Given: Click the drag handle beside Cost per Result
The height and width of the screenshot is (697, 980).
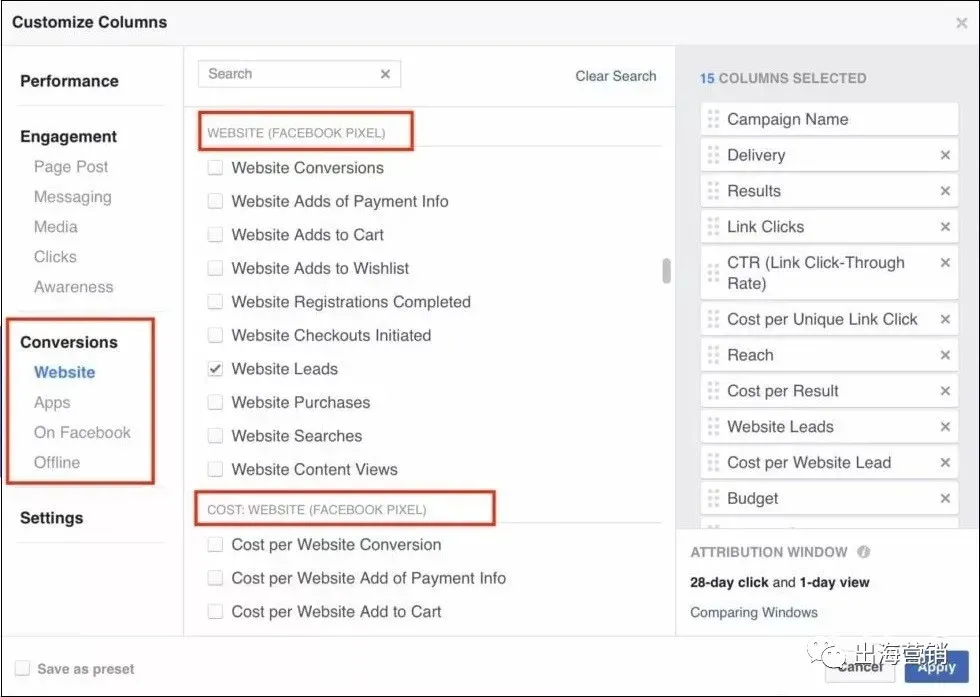Looking at the screenshot, I should click(713, 391).
